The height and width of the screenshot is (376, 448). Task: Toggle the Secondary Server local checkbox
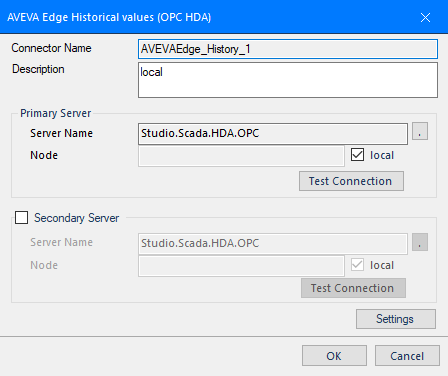point(357,265)
